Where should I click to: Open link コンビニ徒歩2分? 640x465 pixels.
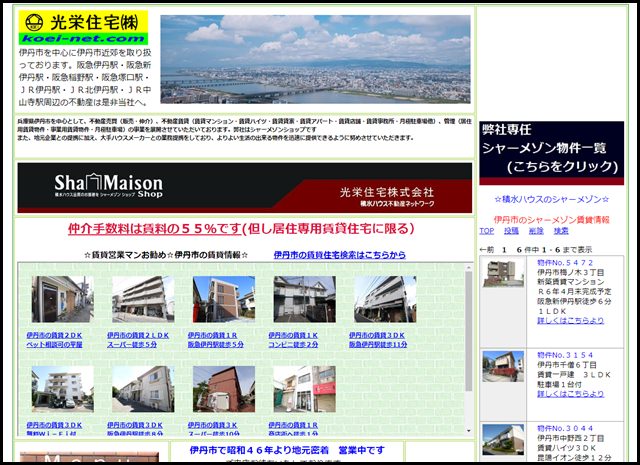293,345
